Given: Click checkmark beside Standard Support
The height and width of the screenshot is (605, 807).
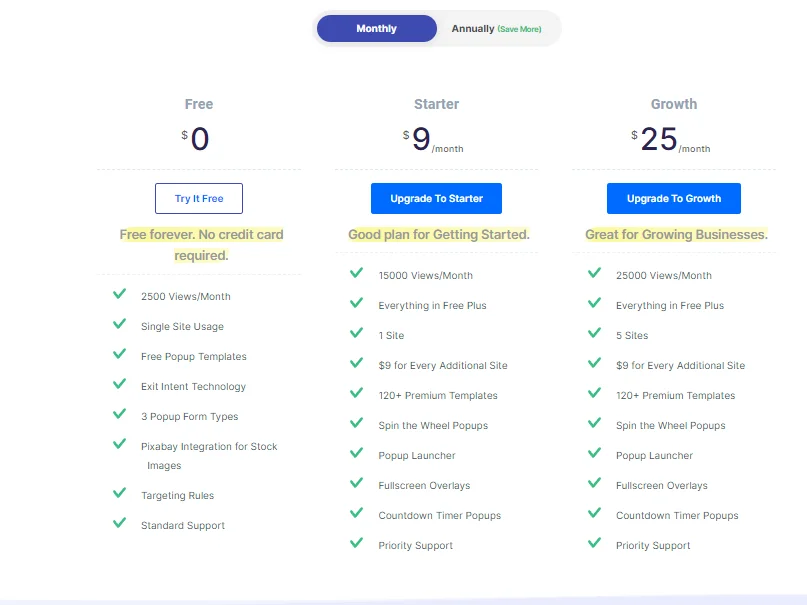Looking at the screenshot, I should 120,524.
